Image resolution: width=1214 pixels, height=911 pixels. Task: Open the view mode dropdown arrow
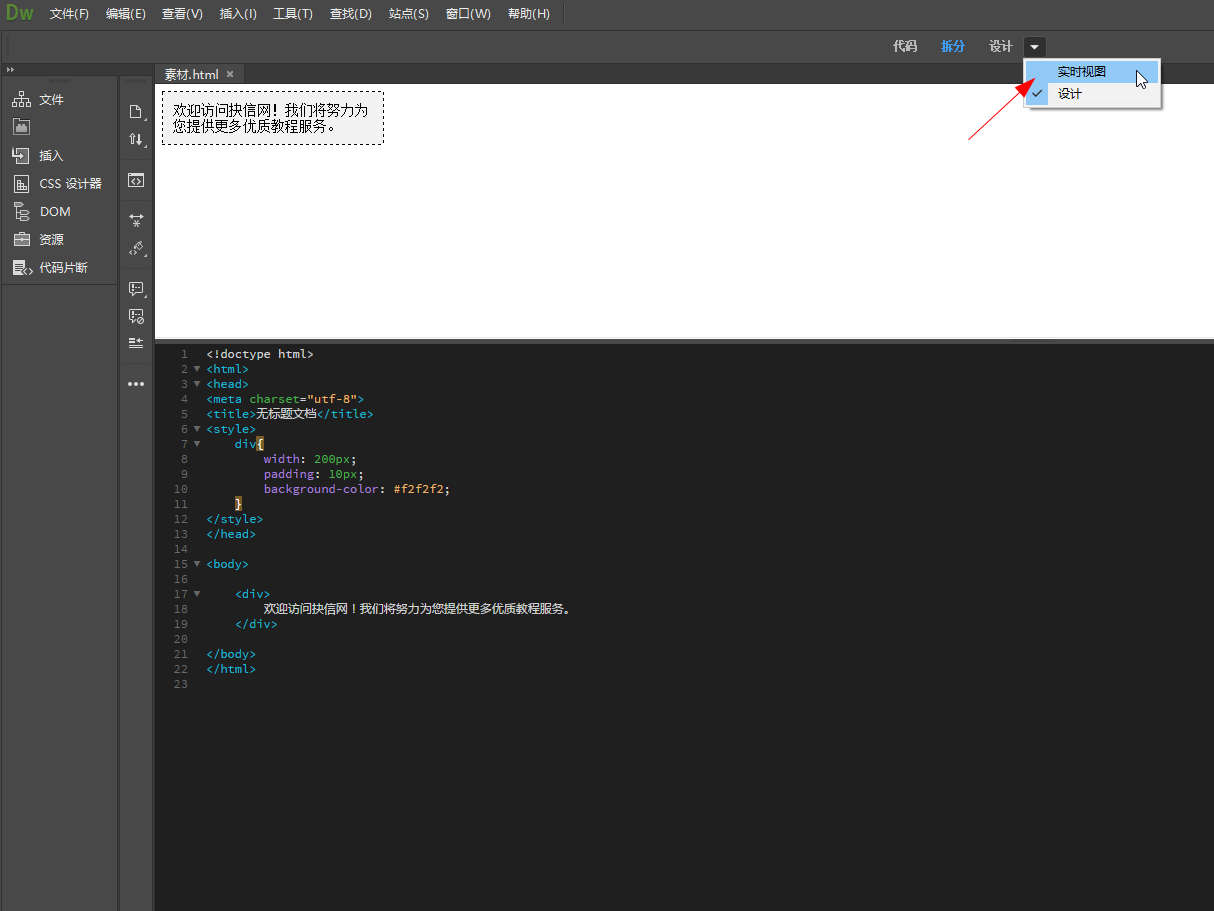[x=1034, y=46]
